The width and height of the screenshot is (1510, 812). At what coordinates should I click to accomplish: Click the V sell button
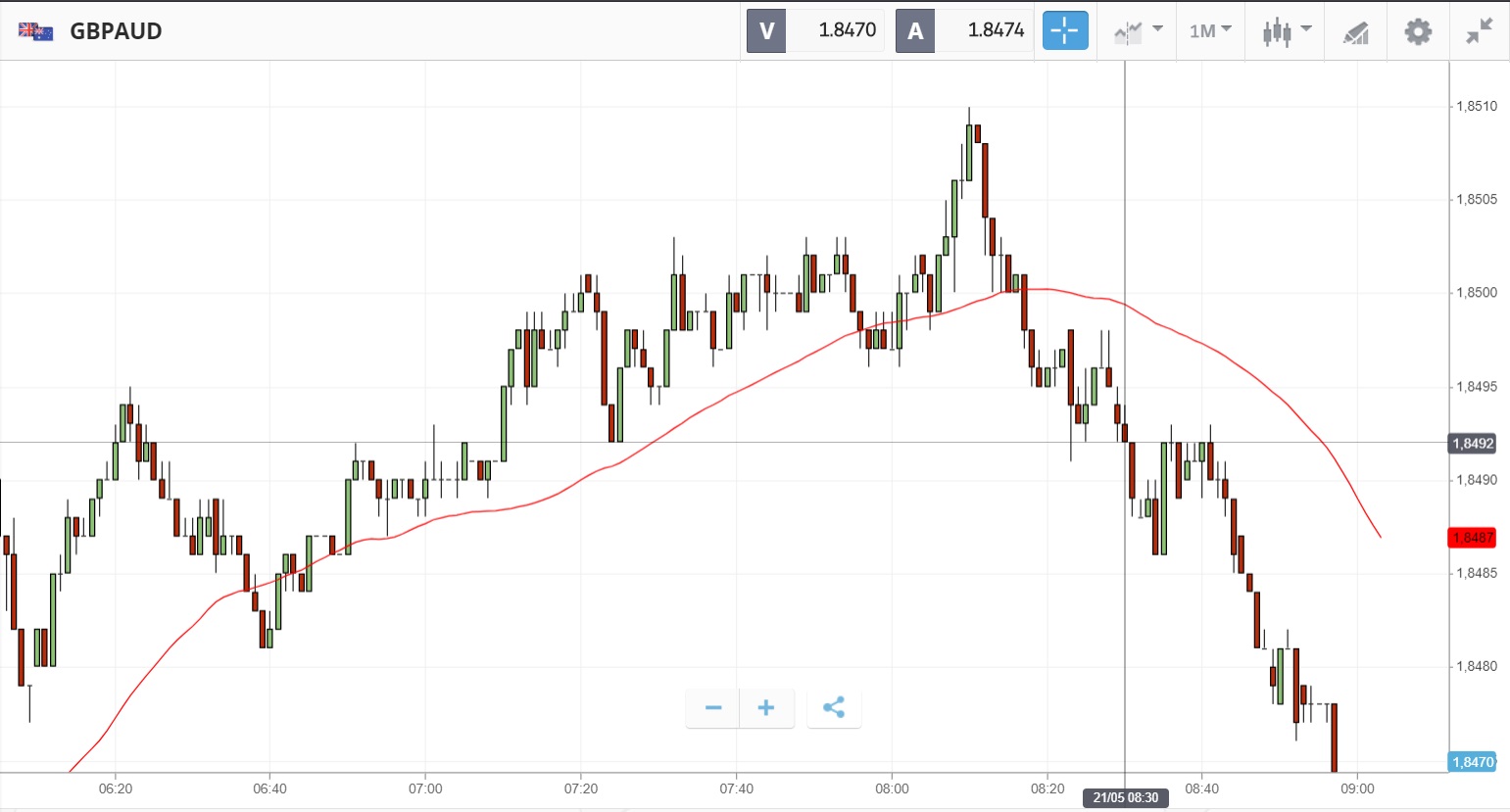coord(766,30)
